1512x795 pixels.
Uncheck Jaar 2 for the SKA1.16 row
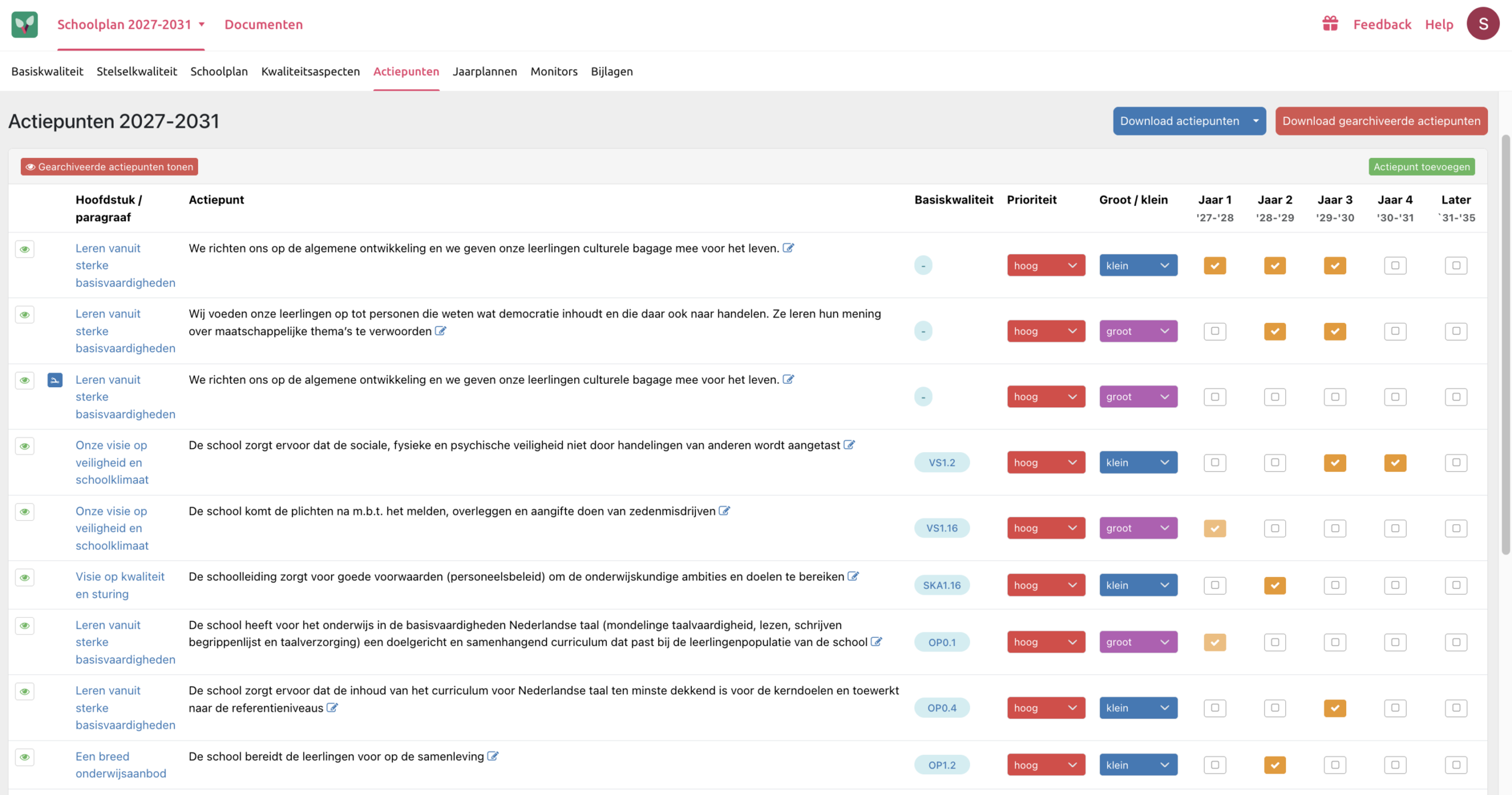[x=1274, y=585]
